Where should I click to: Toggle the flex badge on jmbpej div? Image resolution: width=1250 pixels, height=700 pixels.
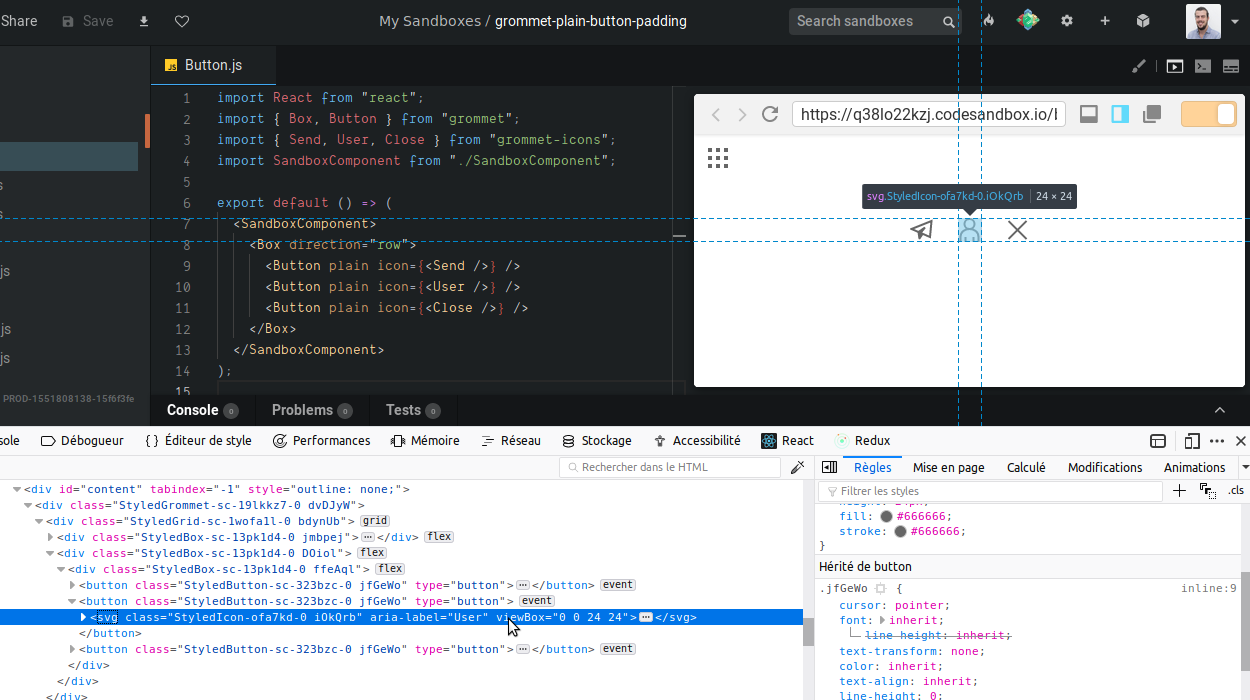pos(439,537)
